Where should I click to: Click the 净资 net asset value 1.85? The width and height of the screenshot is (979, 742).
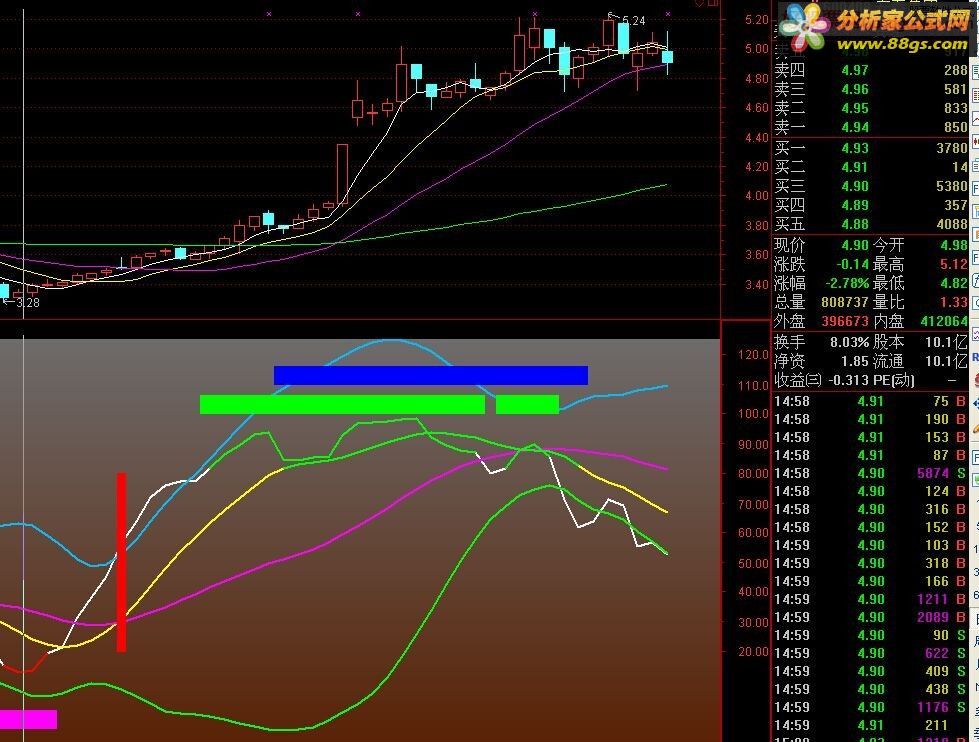855,361
